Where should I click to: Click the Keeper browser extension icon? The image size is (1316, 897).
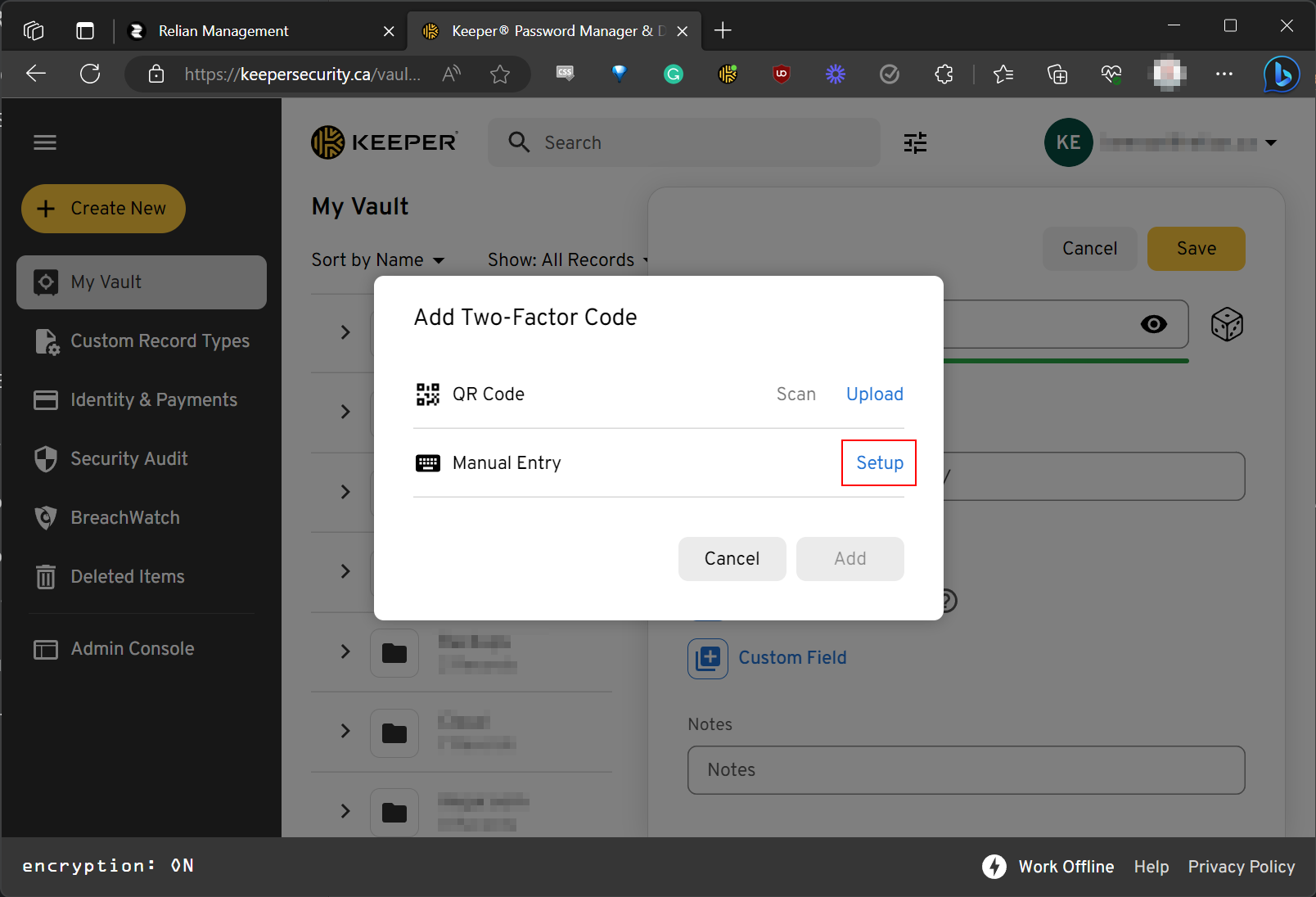pos(728,74)
